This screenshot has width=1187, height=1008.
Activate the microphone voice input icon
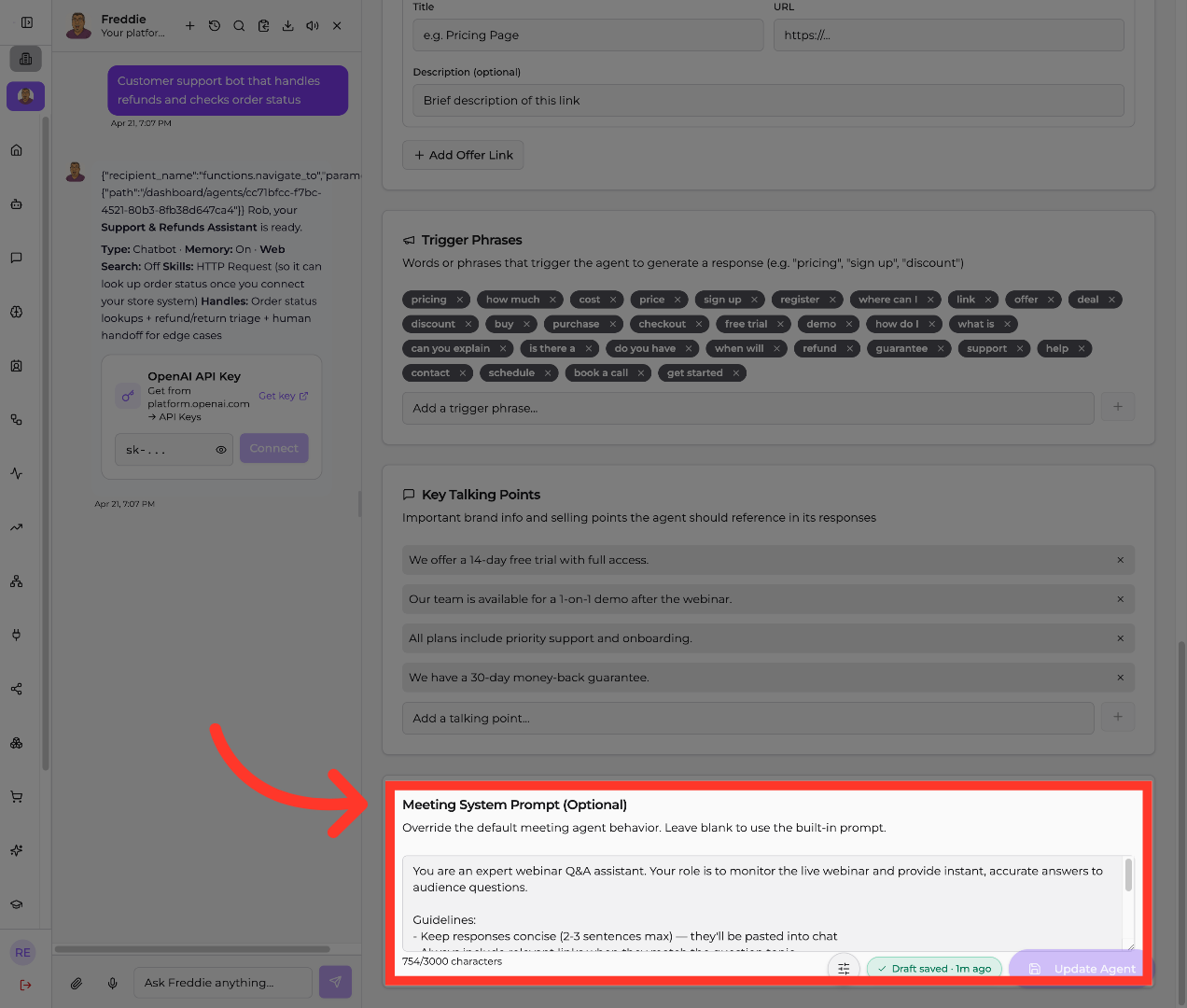112,983
